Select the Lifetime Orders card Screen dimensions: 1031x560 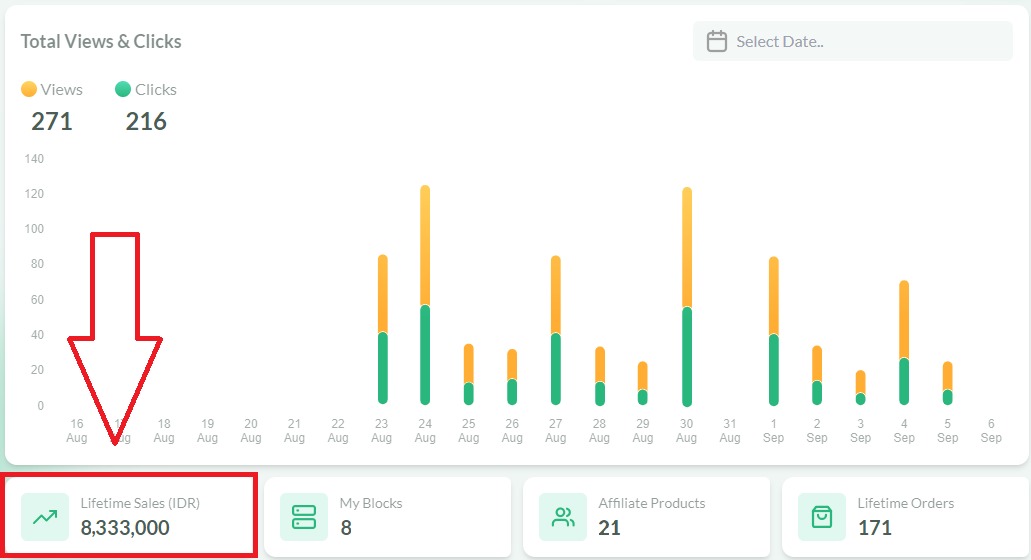[x=905, y=516]
